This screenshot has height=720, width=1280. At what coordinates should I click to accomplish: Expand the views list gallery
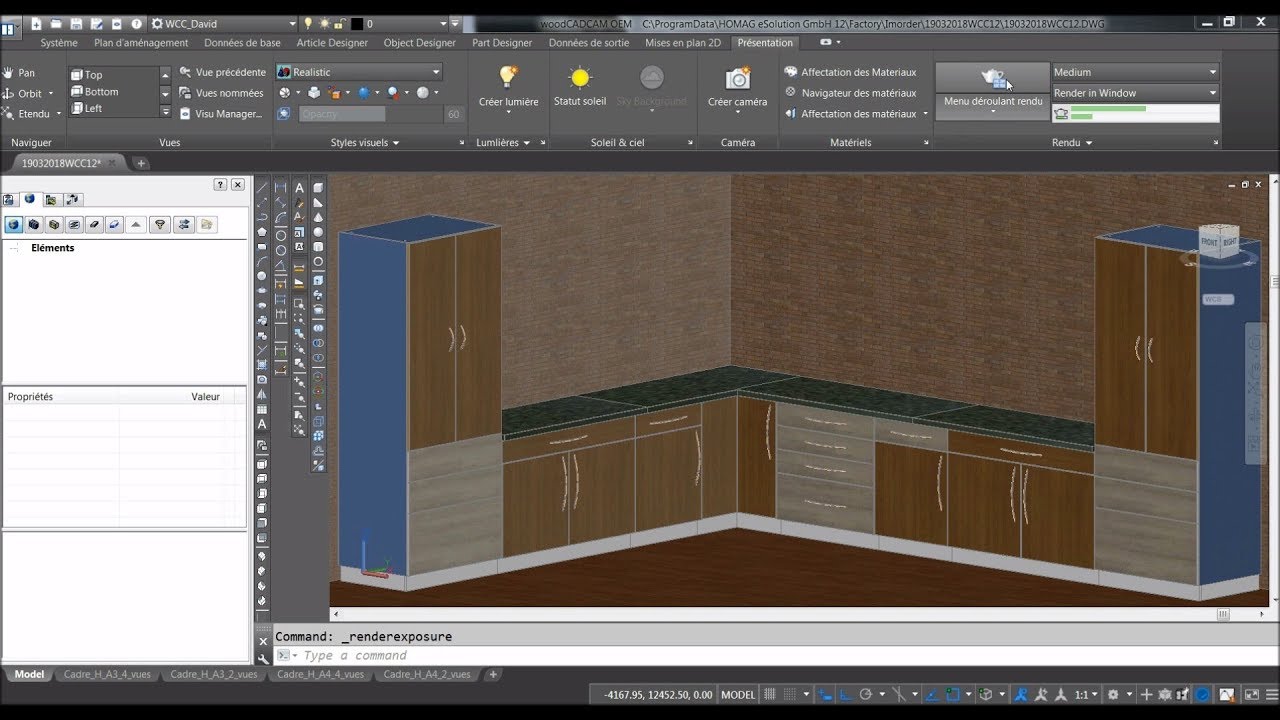click(165, 110)
